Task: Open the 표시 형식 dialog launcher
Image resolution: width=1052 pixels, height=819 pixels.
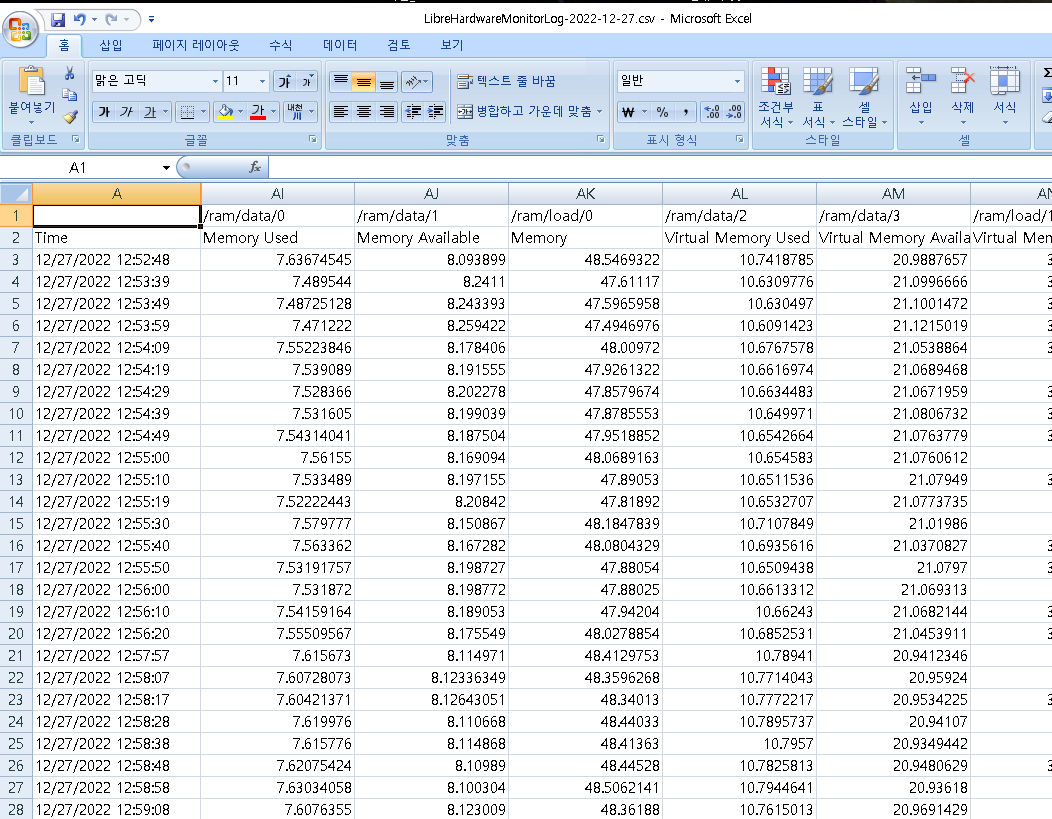Action: pyautogui.click(x=739, y=139)
